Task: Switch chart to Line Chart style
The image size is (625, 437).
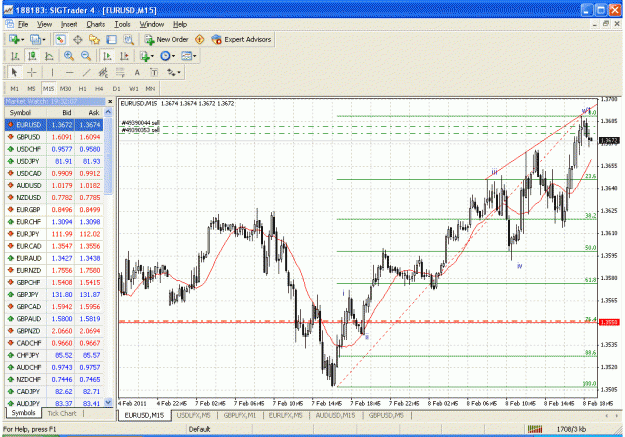Action: coord(49,56)
